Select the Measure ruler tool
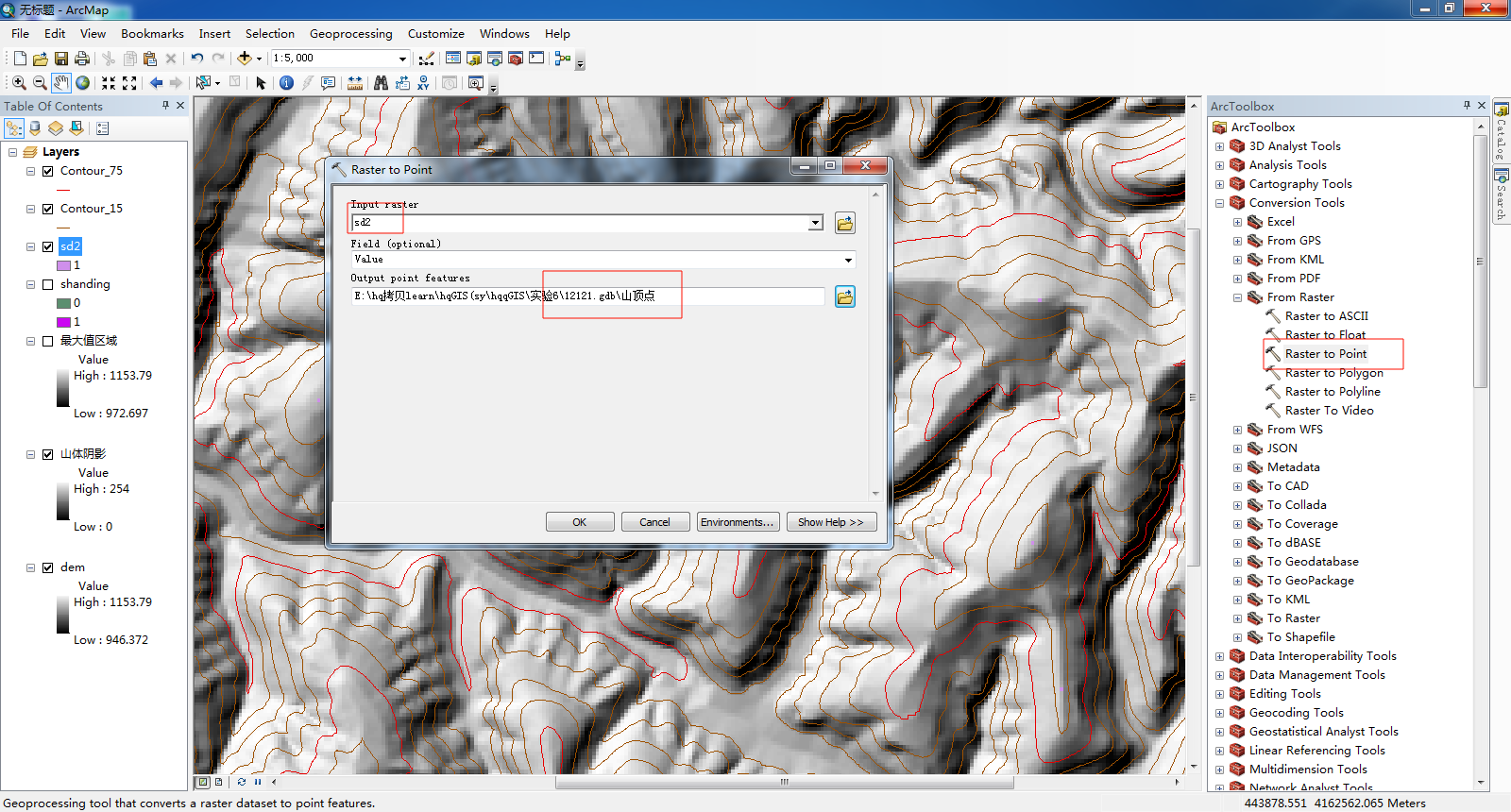Viewport: 1511px width, 812px height. 355,83
